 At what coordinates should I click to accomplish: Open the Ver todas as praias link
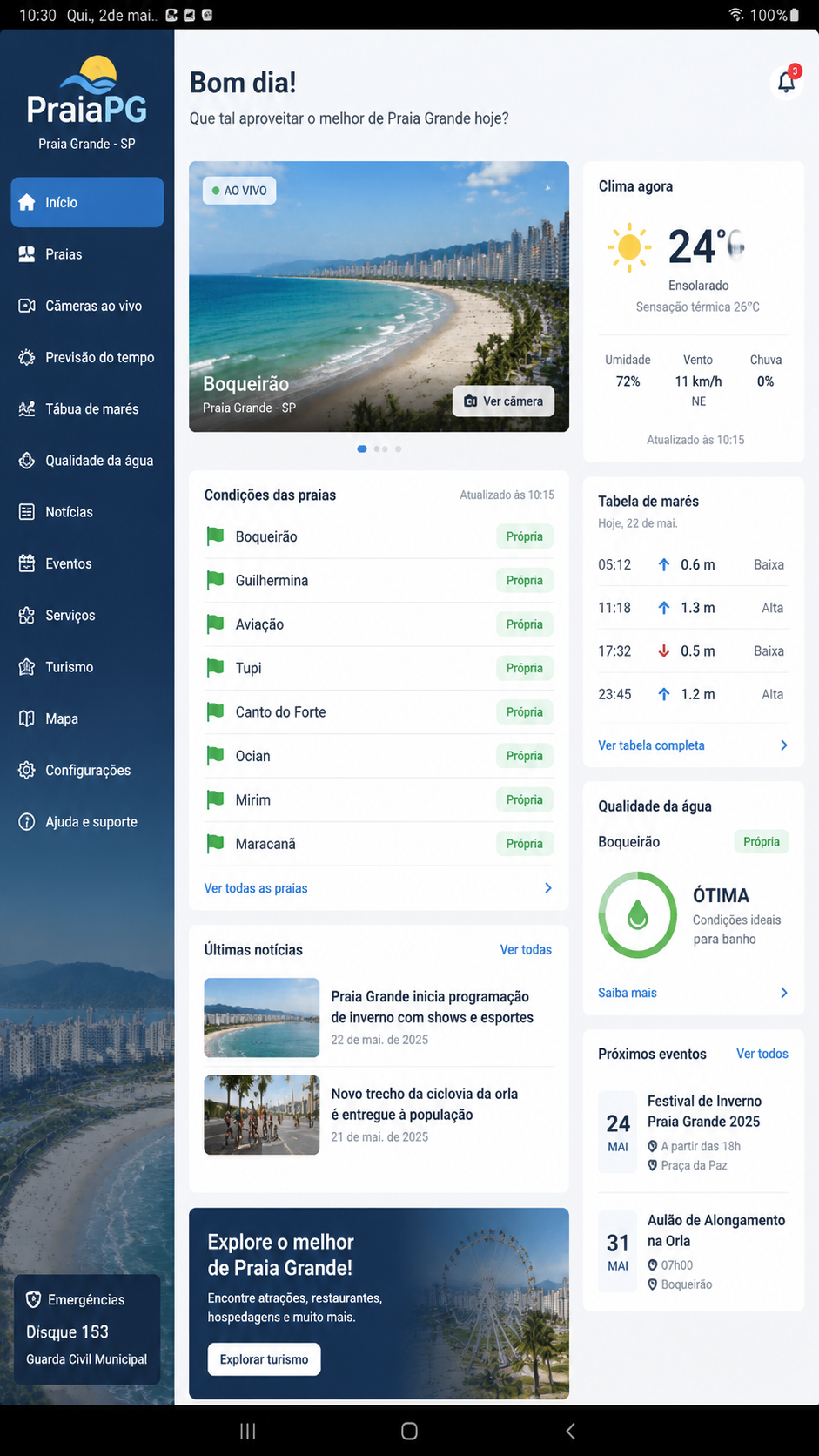(256, 888)
